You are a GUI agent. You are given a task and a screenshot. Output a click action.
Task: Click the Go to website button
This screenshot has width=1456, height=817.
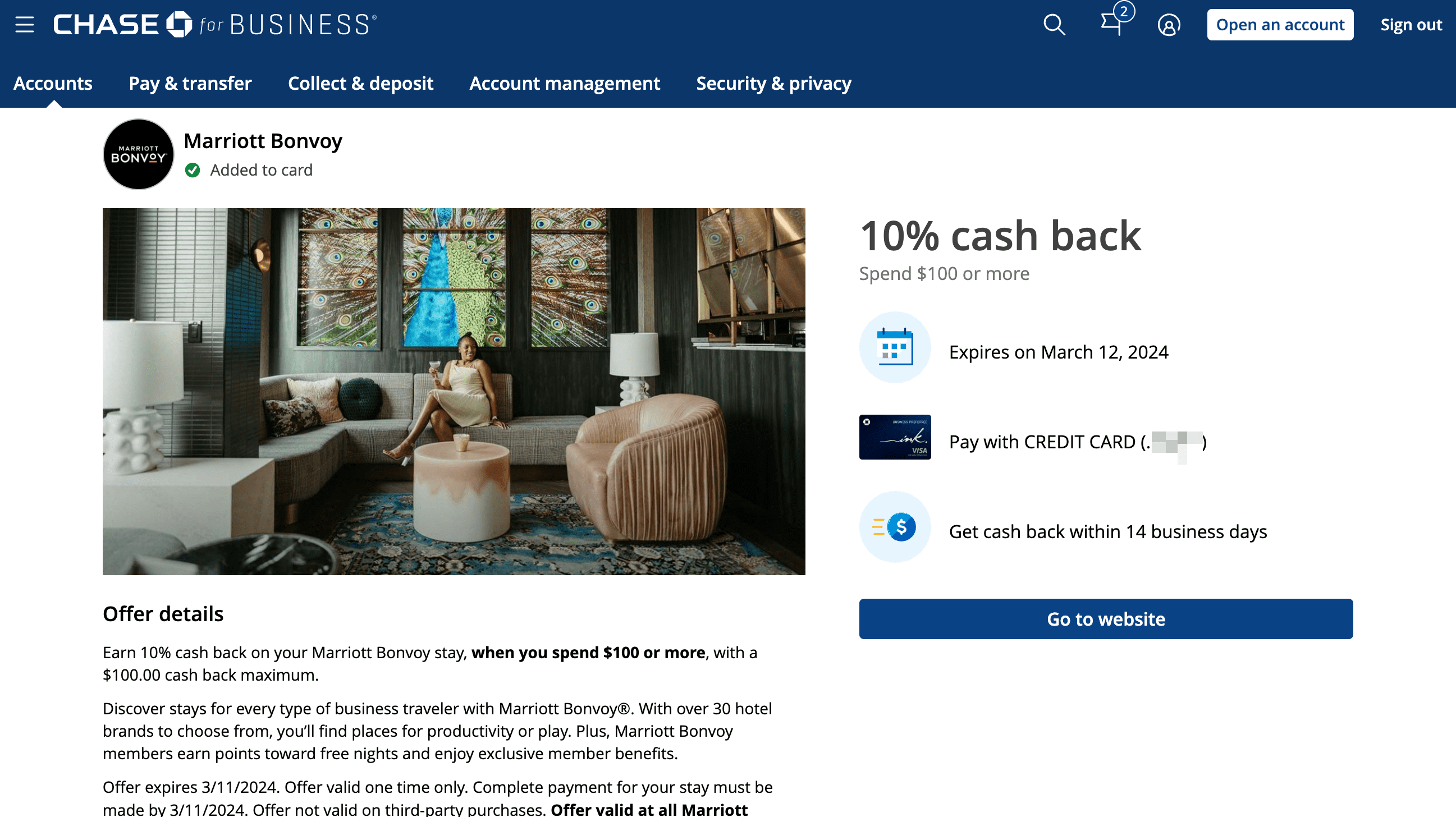coord(1106,619)
